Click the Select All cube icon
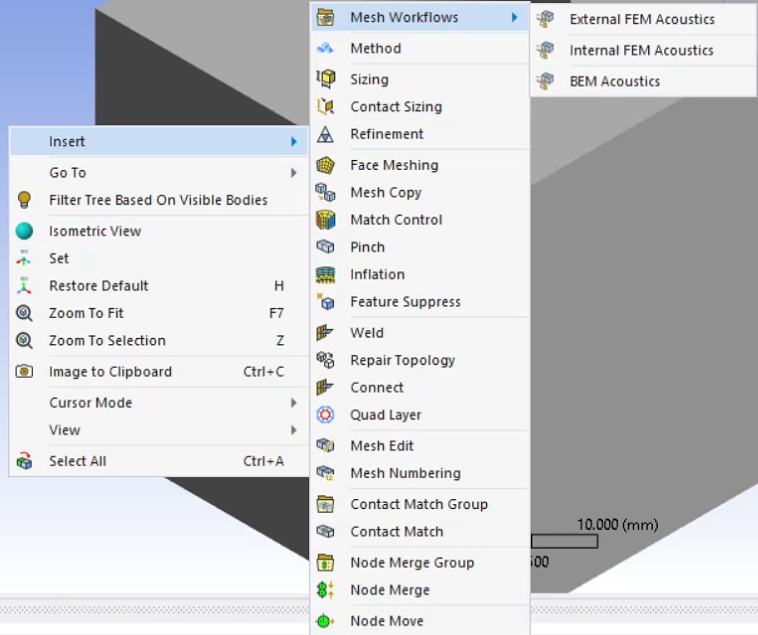The image size is (758, 635). 24,461
